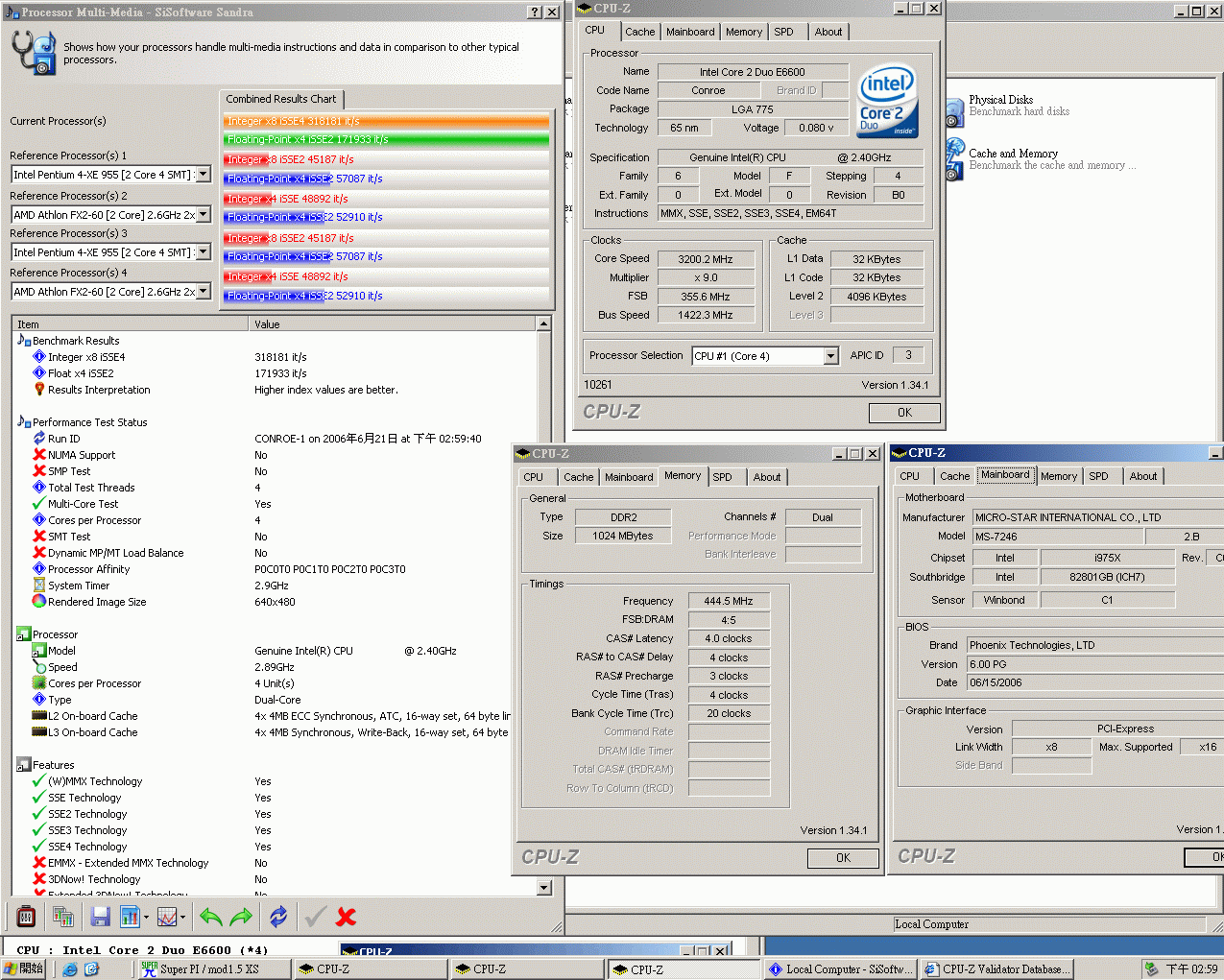Click the Processor section icon in list

(24, 634)
